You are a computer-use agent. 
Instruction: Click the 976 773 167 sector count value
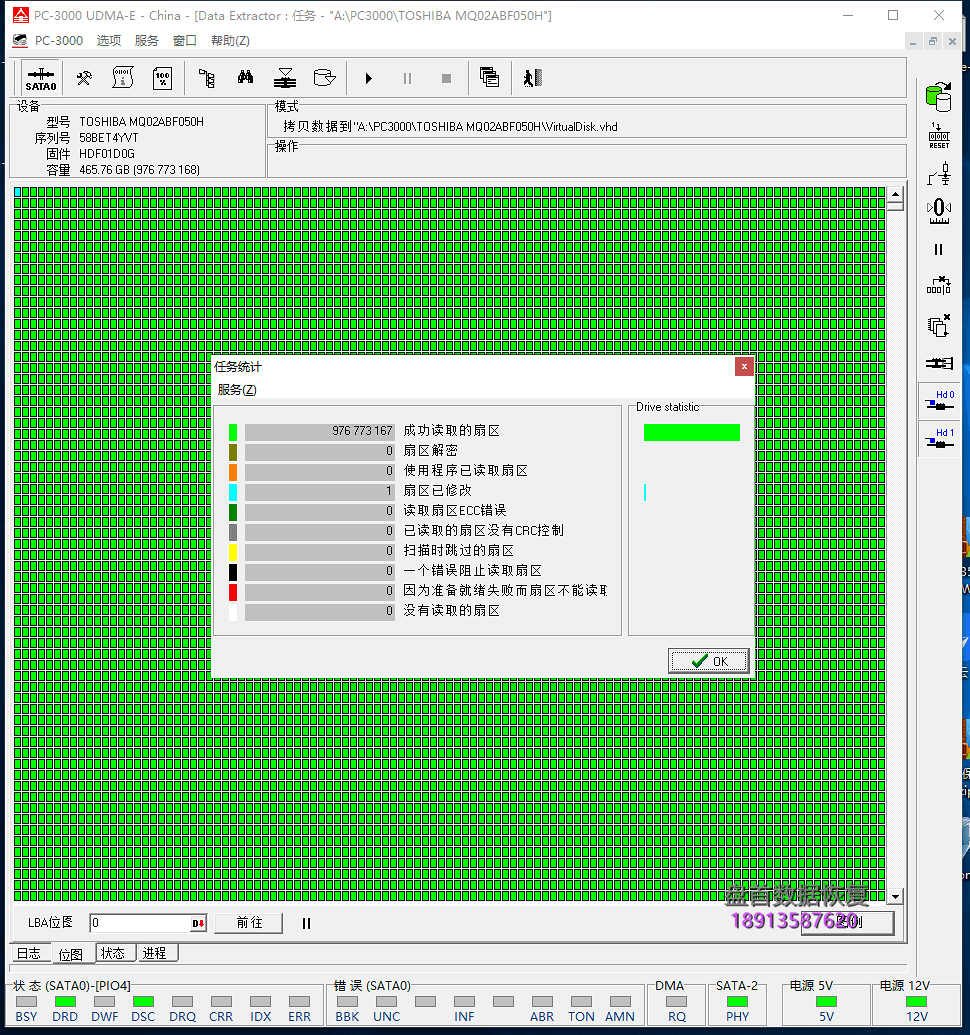click(362, 431)
